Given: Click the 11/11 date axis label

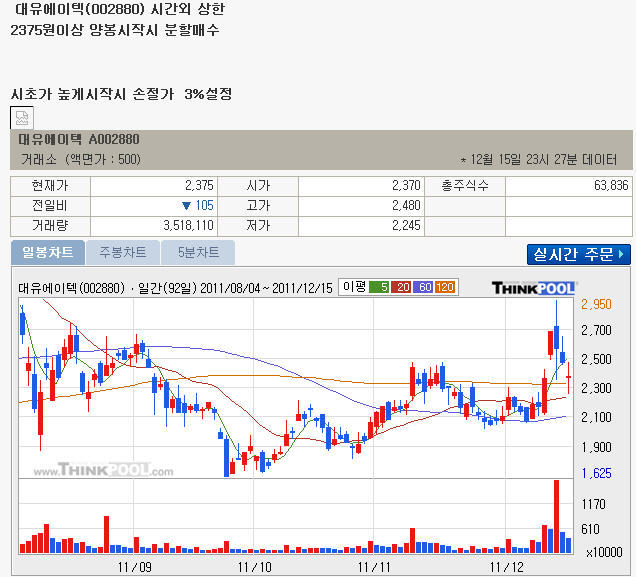Looking at the screenshot, I should pos(374,567).
